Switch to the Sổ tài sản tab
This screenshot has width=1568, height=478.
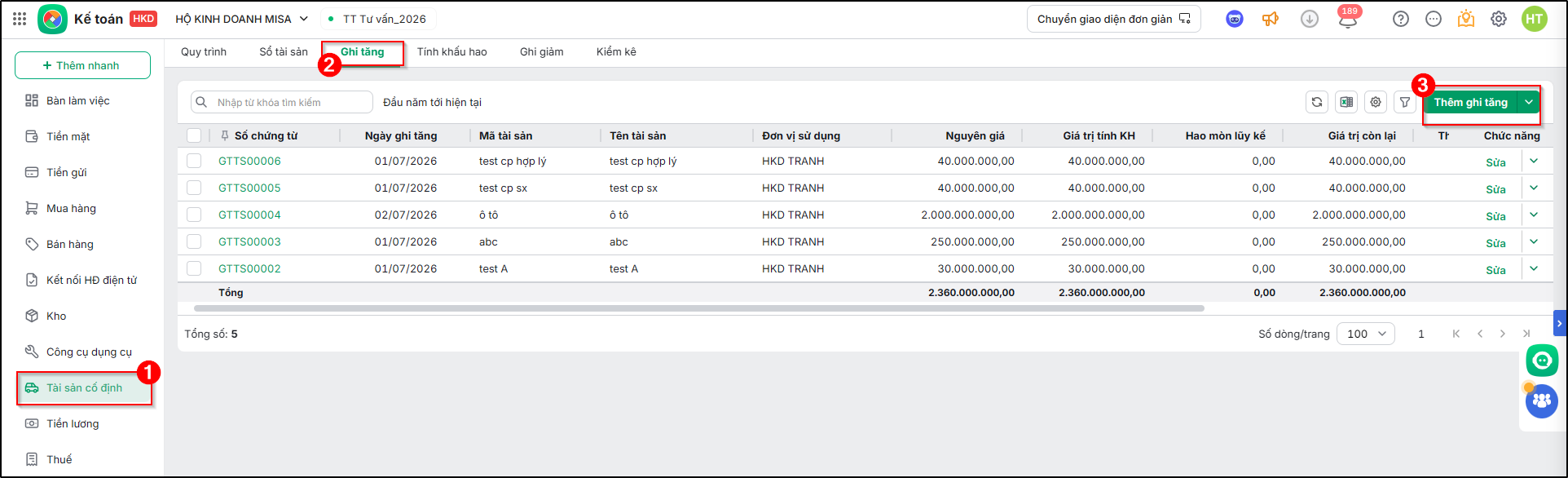284,51
